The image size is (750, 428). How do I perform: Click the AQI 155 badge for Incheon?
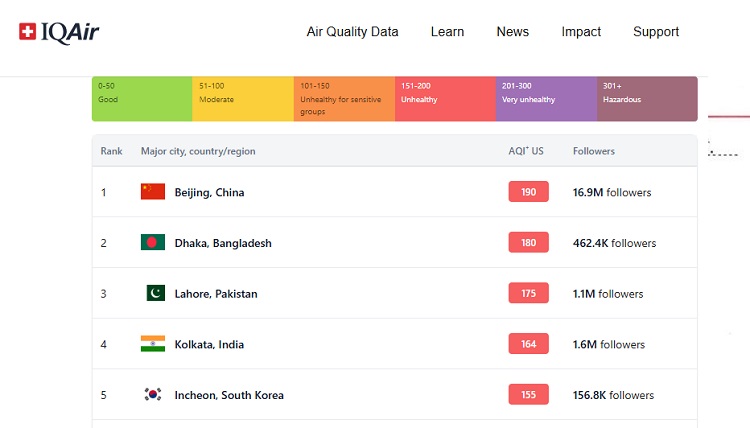pos(528,395)
